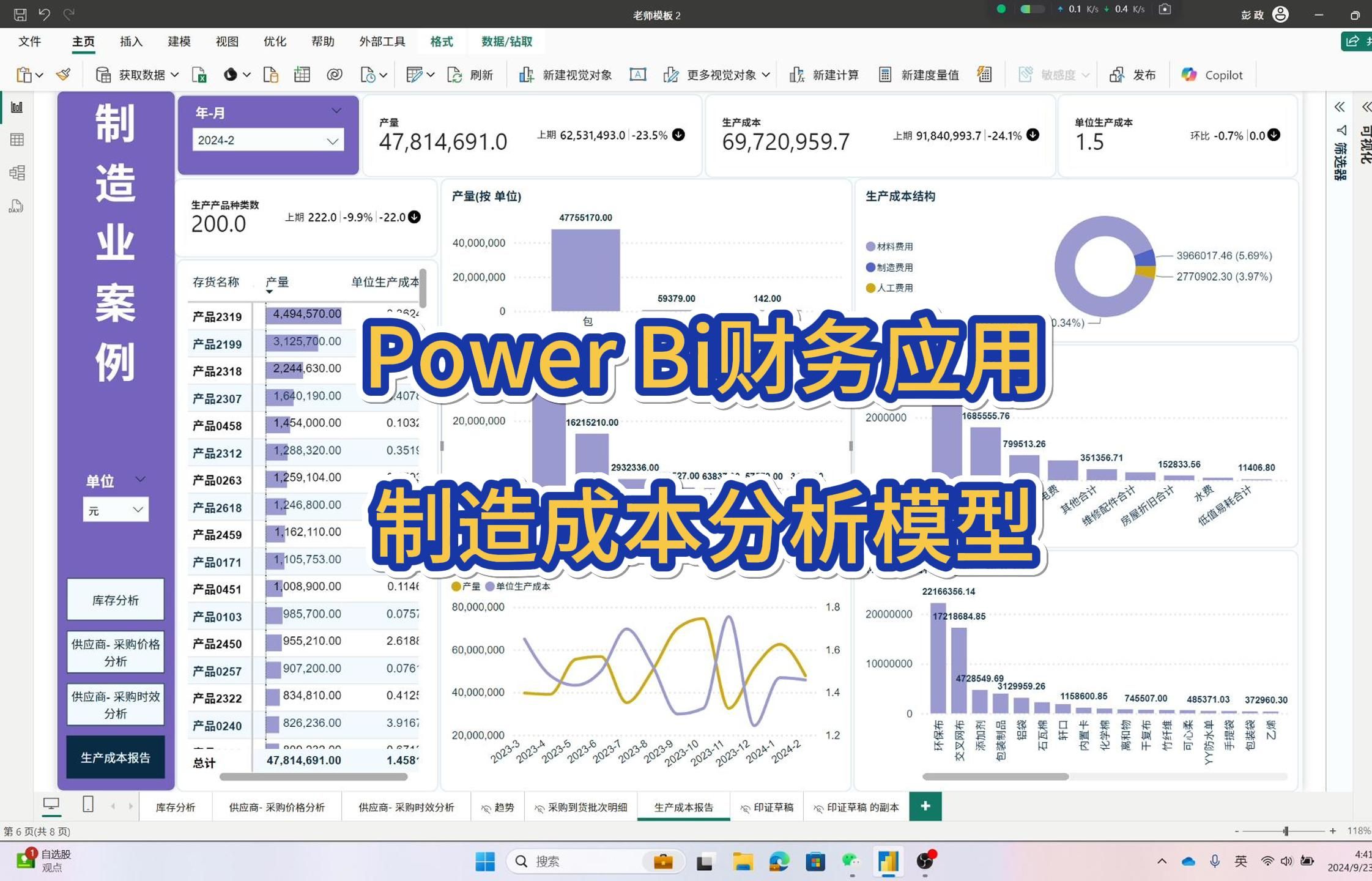This screenshot has width=1372, height=881.
Task: Insert a Text box icon
Action: [x=638, y=75]
